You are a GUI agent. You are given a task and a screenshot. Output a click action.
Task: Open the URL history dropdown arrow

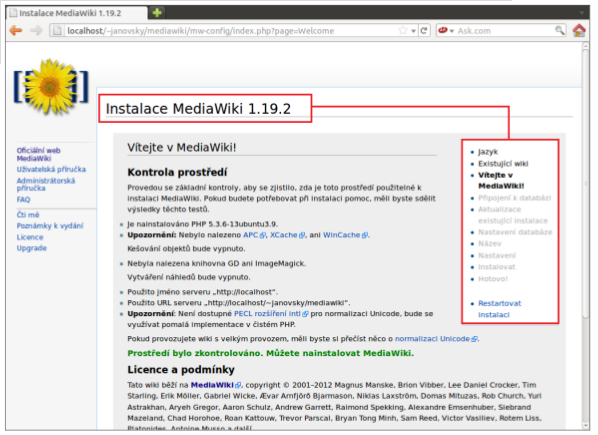click(413, 31)
